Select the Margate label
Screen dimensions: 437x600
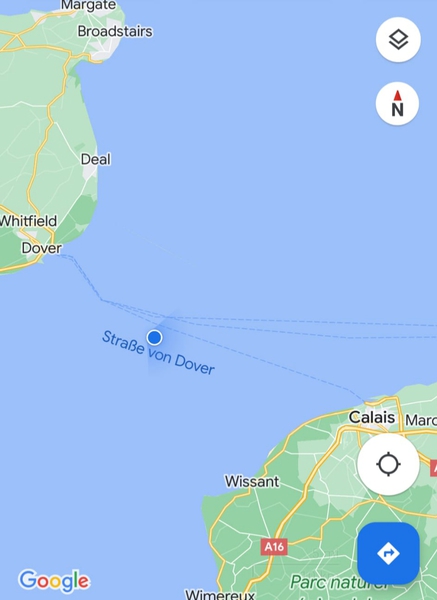(x=88, y=5)
